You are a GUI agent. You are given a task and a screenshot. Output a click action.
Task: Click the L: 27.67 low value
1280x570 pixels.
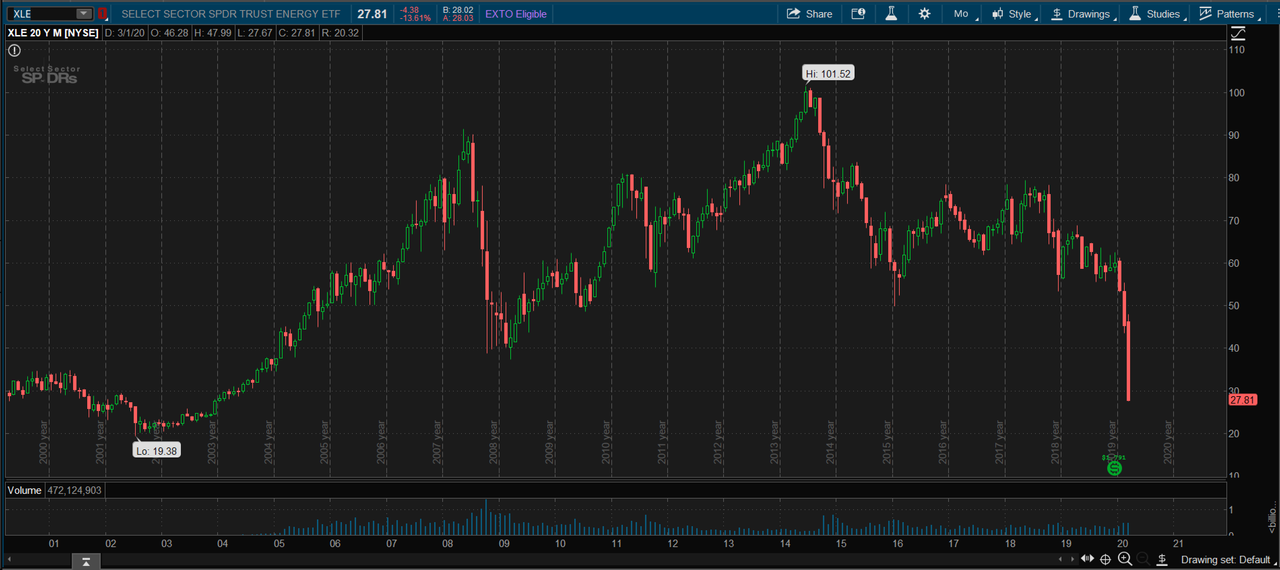pyautogui.click(x=257, y=33)
